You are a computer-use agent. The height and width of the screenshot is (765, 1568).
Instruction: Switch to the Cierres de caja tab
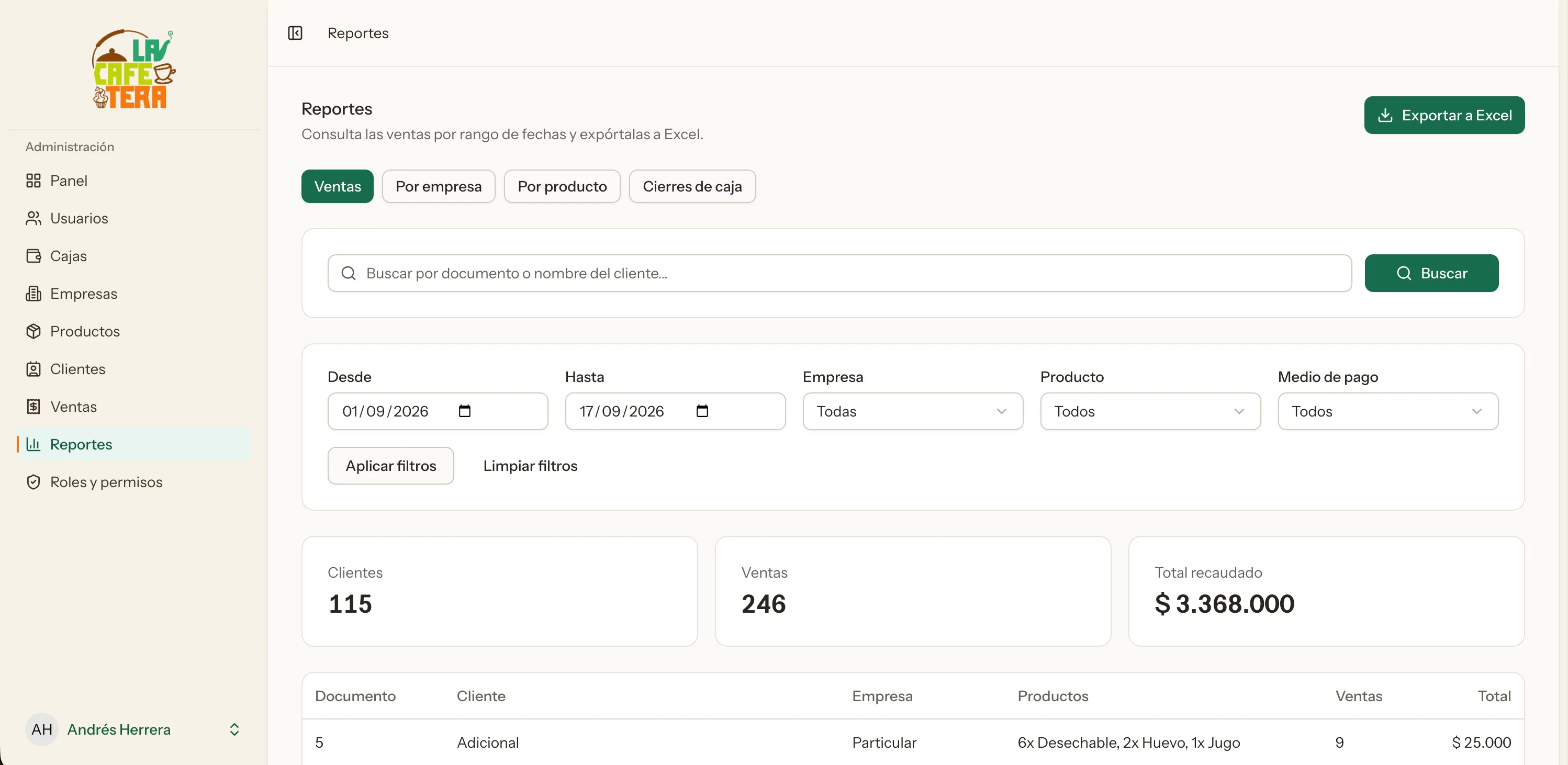(x=692, y=186)
